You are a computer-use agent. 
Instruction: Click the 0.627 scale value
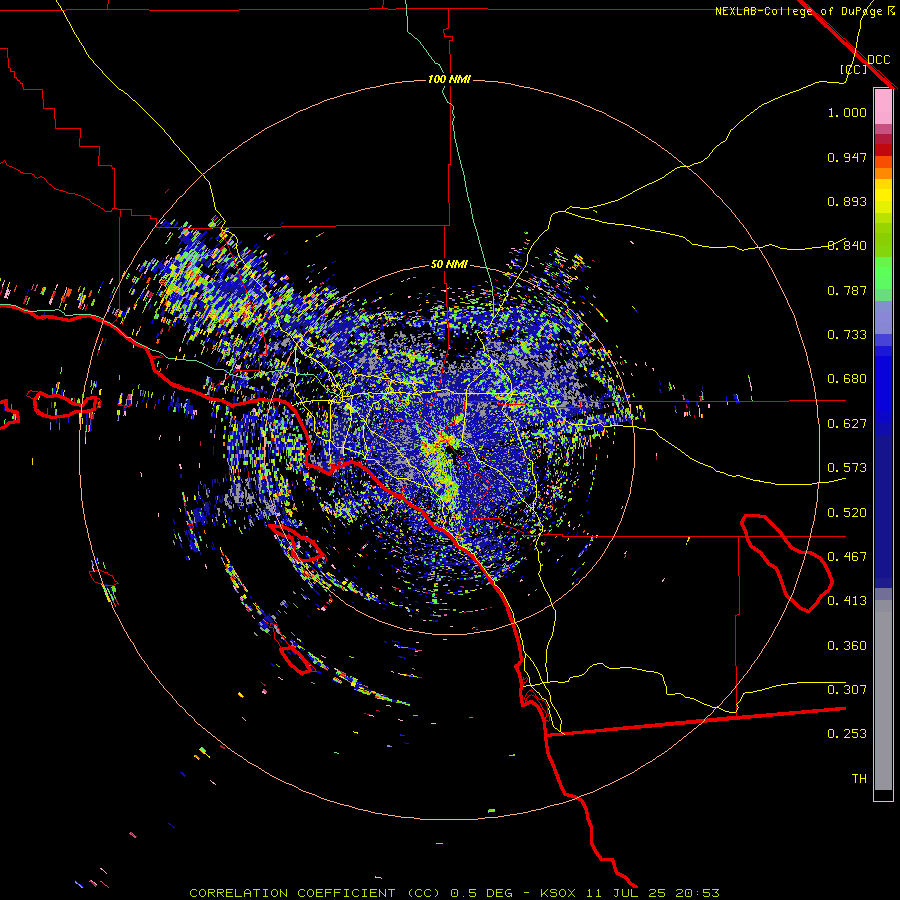coord(847,424)
